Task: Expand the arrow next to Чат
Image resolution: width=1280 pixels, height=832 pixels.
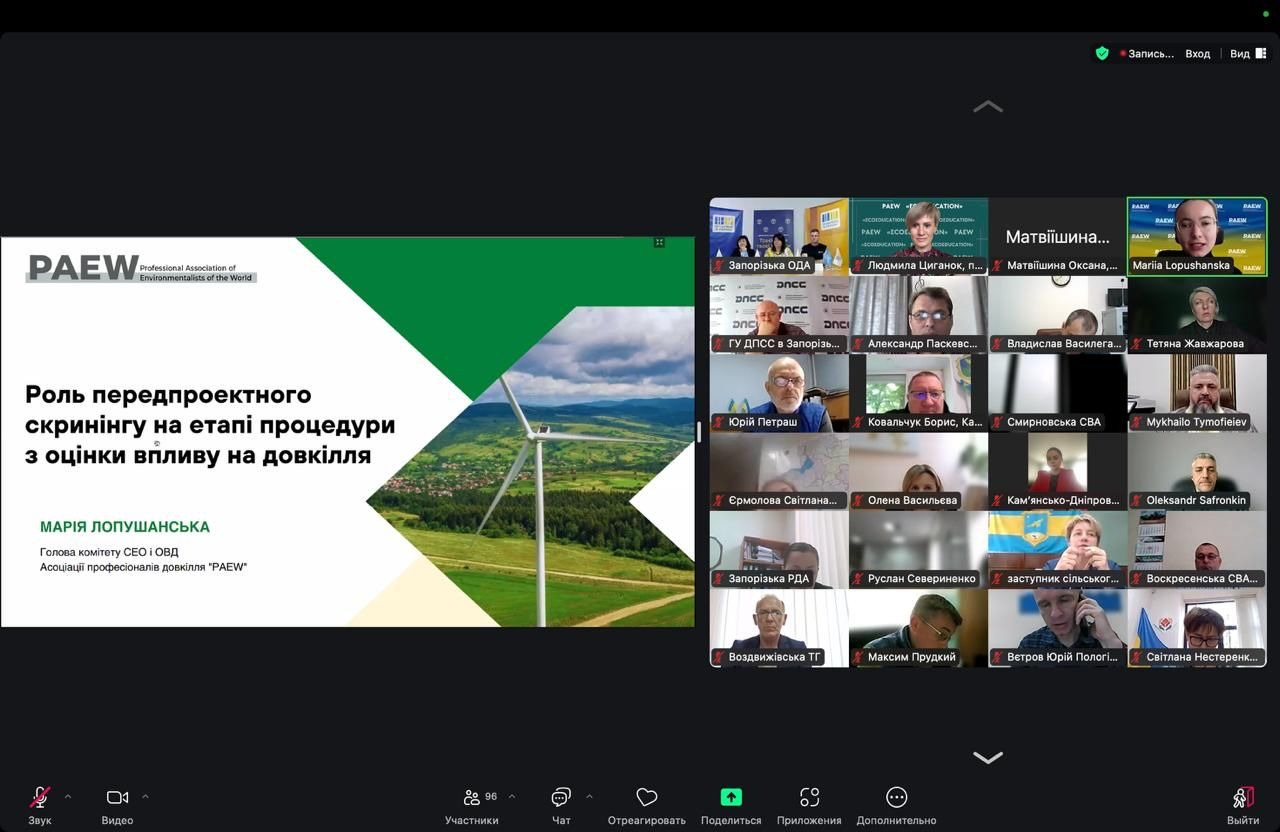Action: tap(589, 797)
